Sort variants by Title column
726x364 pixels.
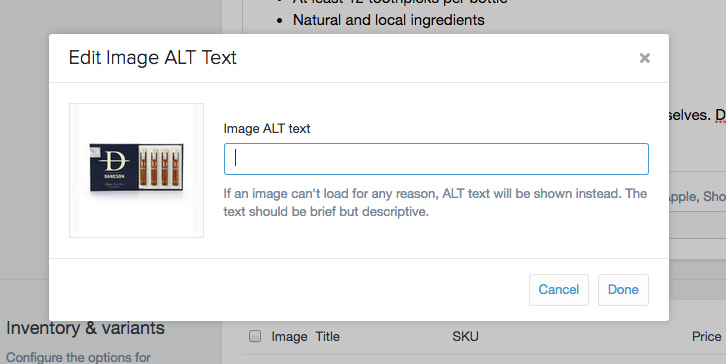click(327, 337)
